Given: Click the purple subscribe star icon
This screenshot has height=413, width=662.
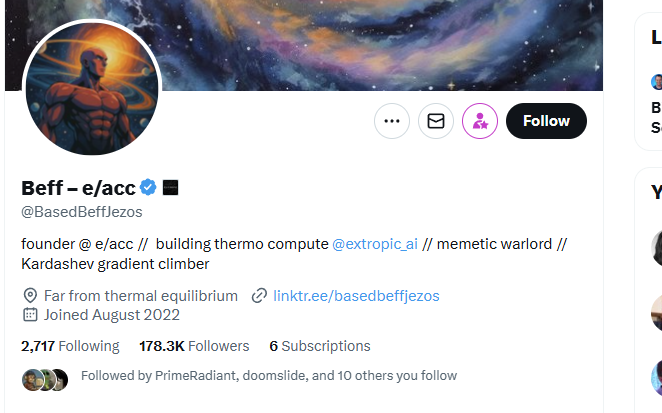Looking at the screenshot, I should [480, 121].
